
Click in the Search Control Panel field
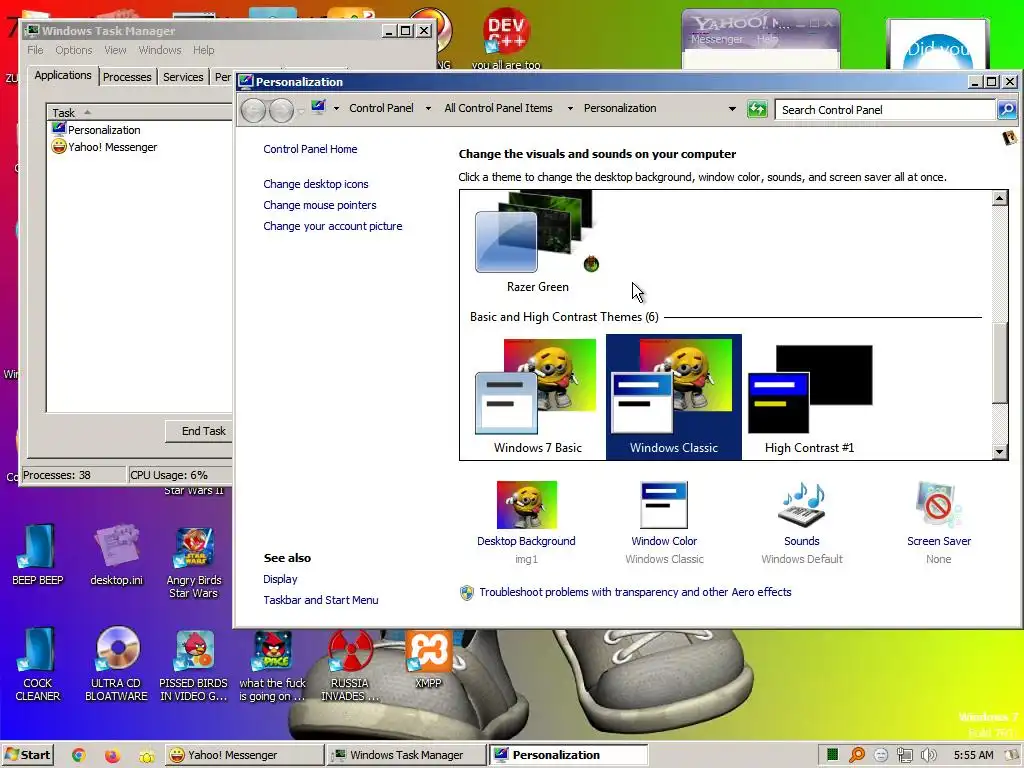[x=885, y=110]
